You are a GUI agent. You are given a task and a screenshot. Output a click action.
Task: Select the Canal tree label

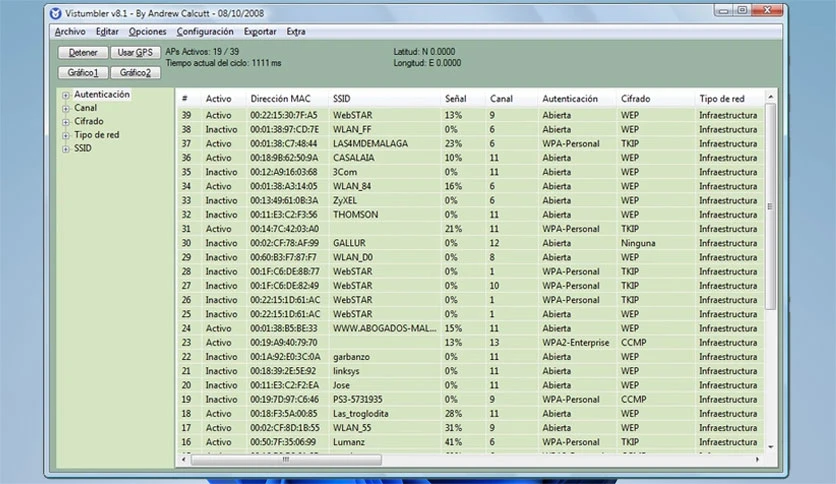(x=85, y=108)
